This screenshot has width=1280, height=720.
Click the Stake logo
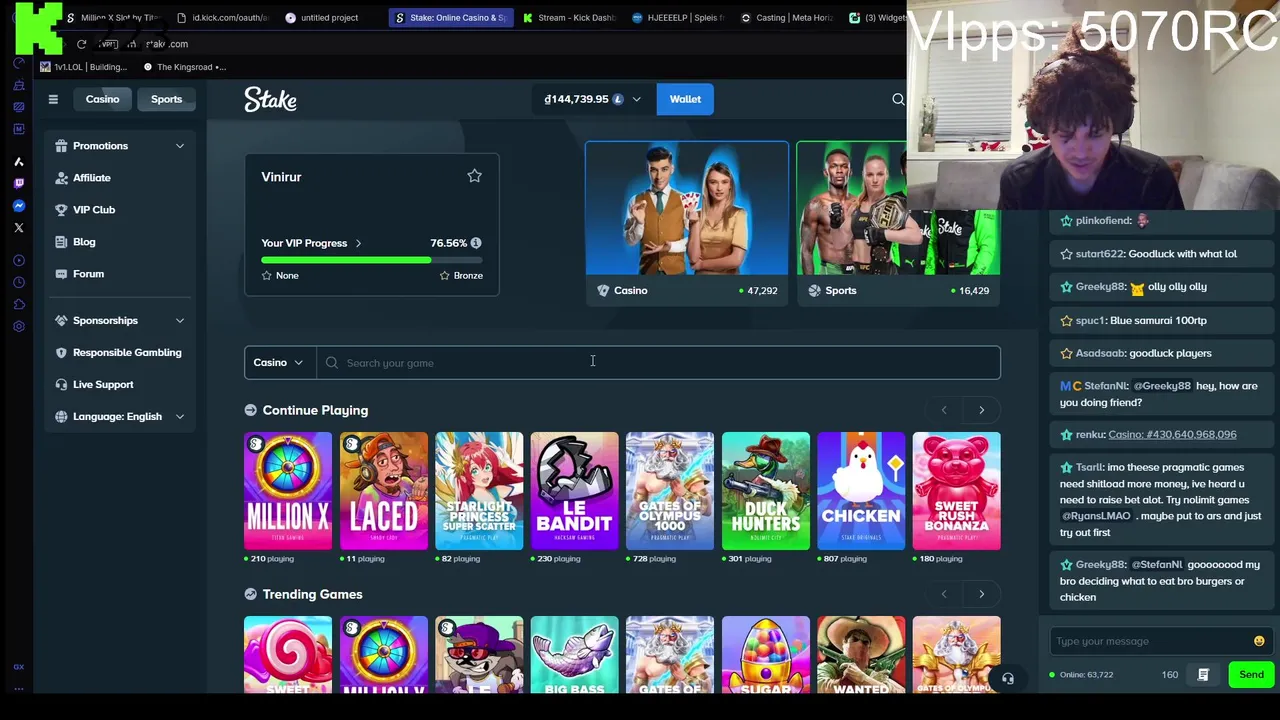click(270, 99)
